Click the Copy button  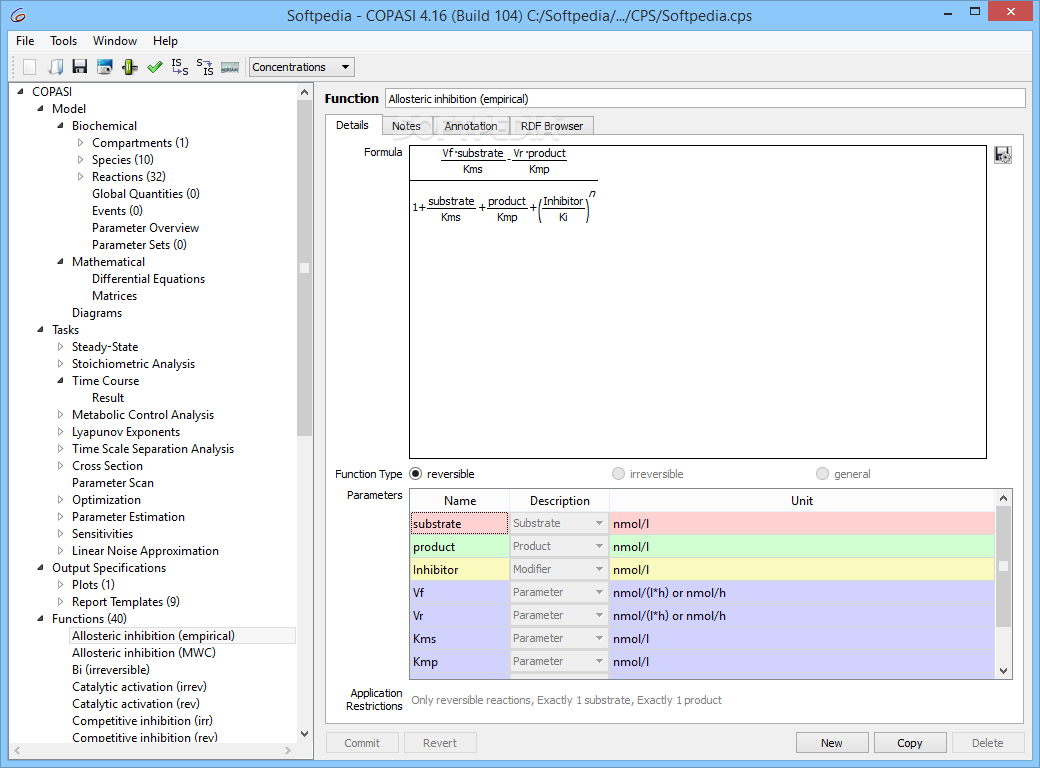909,743
